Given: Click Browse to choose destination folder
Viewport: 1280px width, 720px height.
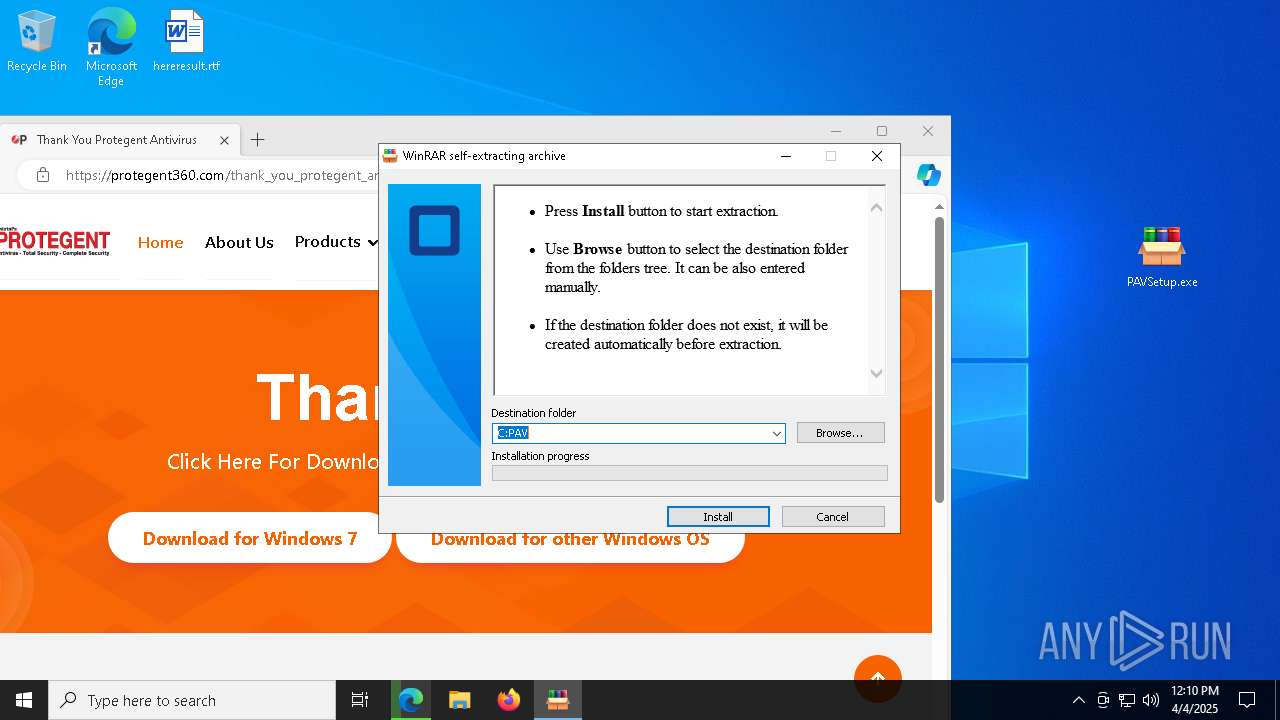Looking at the screenshot, I should tap(840, 433).
